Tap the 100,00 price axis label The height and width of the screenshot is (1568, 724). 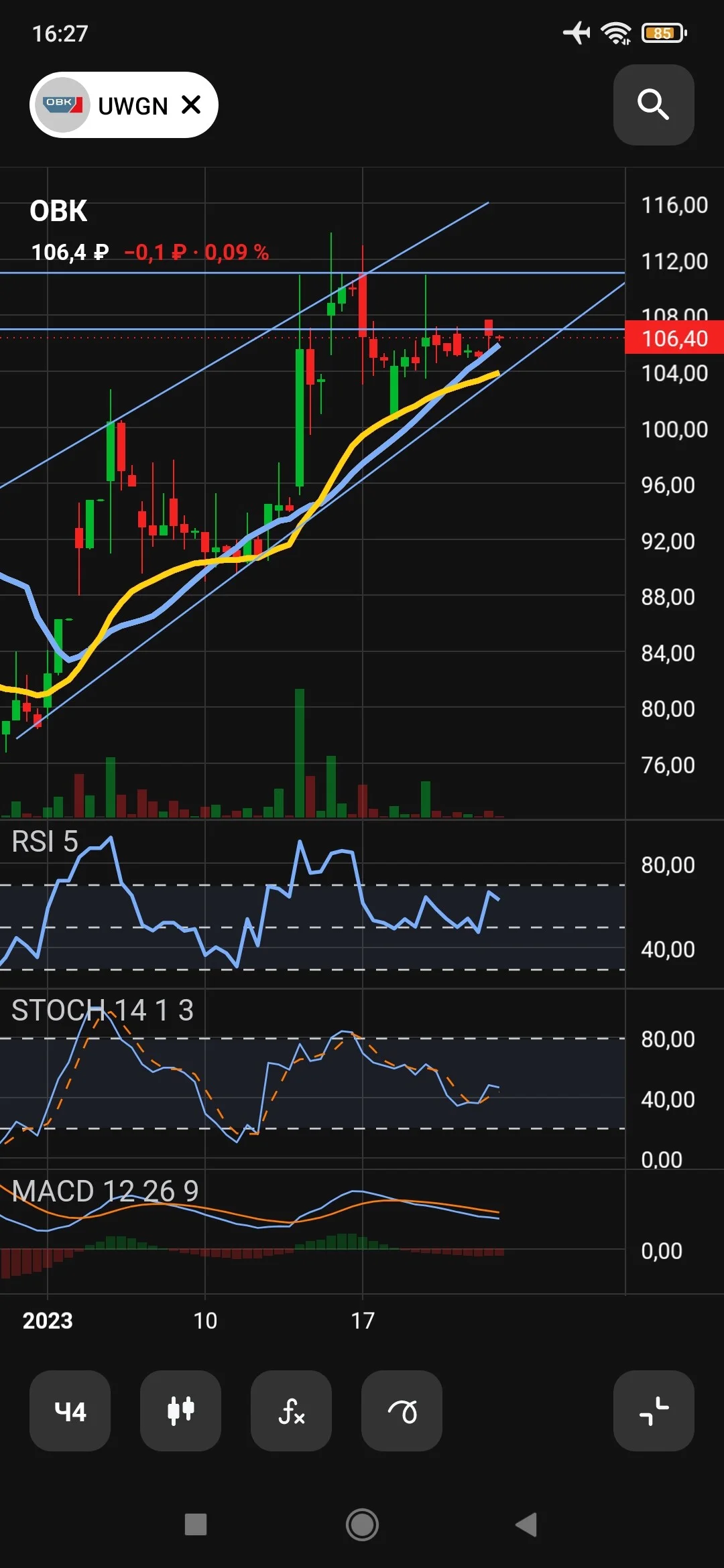pyautogui.click(x=674, y=429)
